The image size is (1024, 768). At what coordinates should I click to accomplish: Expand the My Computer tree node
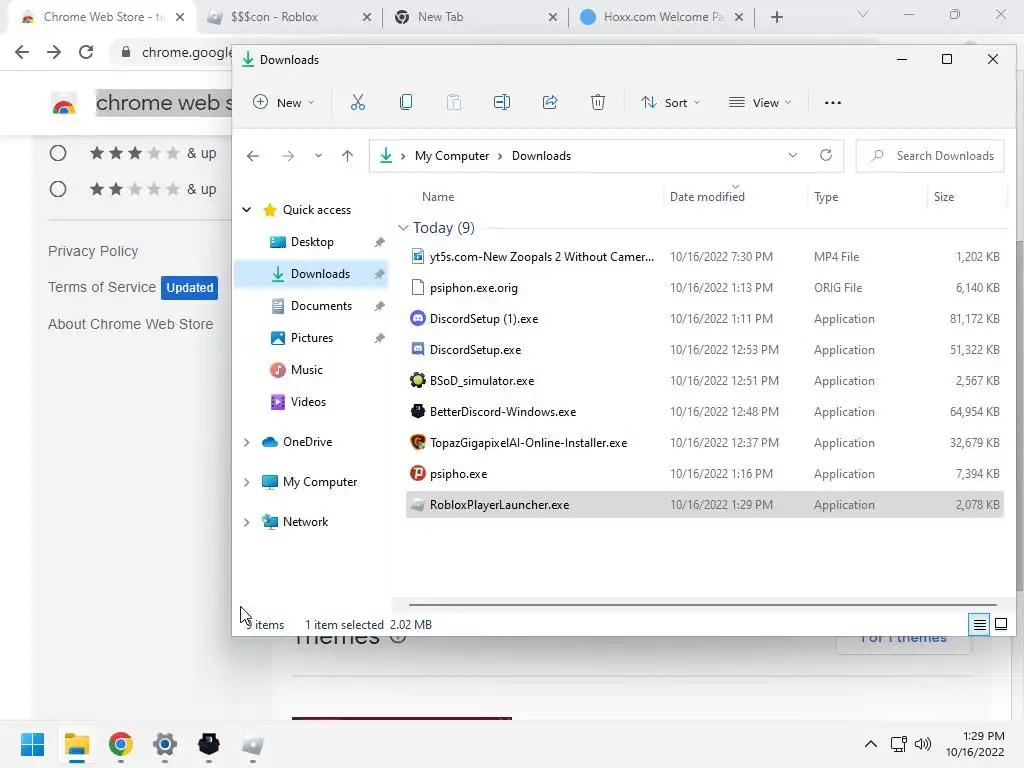pos(246,482)
